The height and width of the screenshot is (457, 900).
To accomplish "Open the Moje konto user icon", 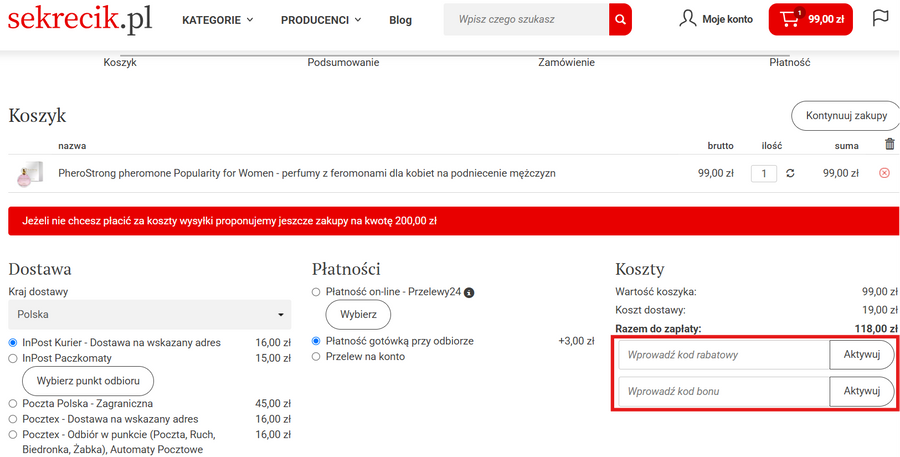I will coord(688,19).
